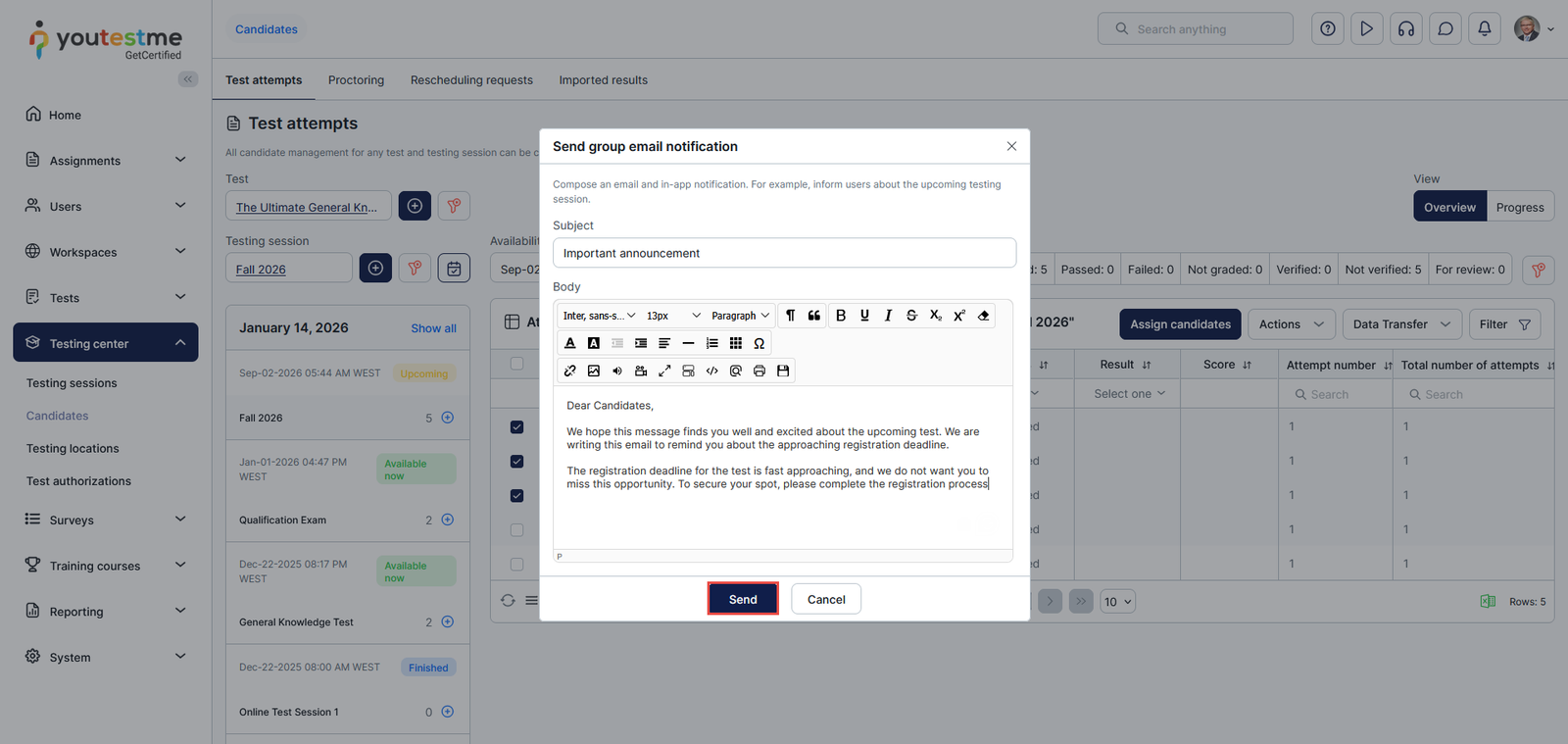This screenshot has width=1568, height=744.
Task: Open the Rescheduling requests tab
Action: click(471, 80)
